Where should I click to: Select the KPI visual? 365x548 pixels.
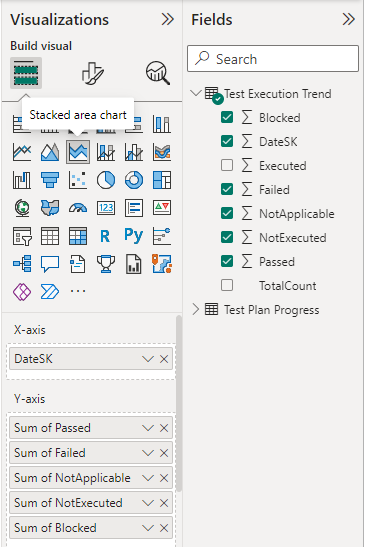point(162,208)
